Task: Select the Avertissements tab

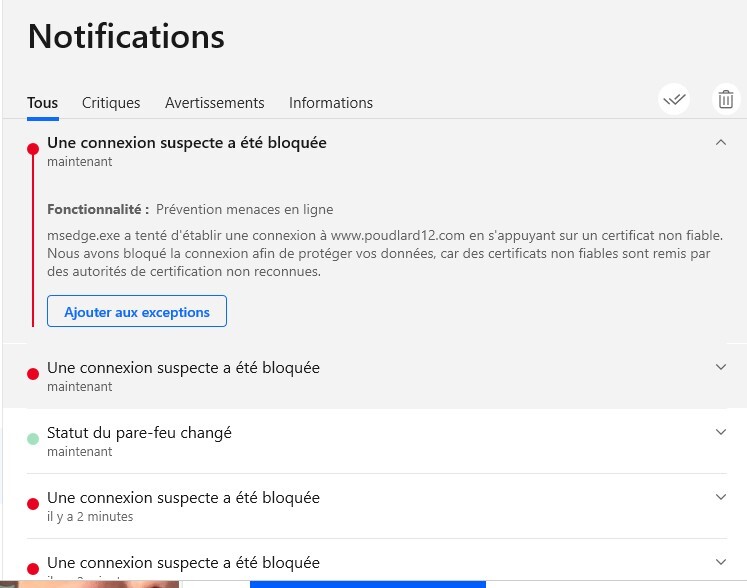Action: [x=214, y=102]
